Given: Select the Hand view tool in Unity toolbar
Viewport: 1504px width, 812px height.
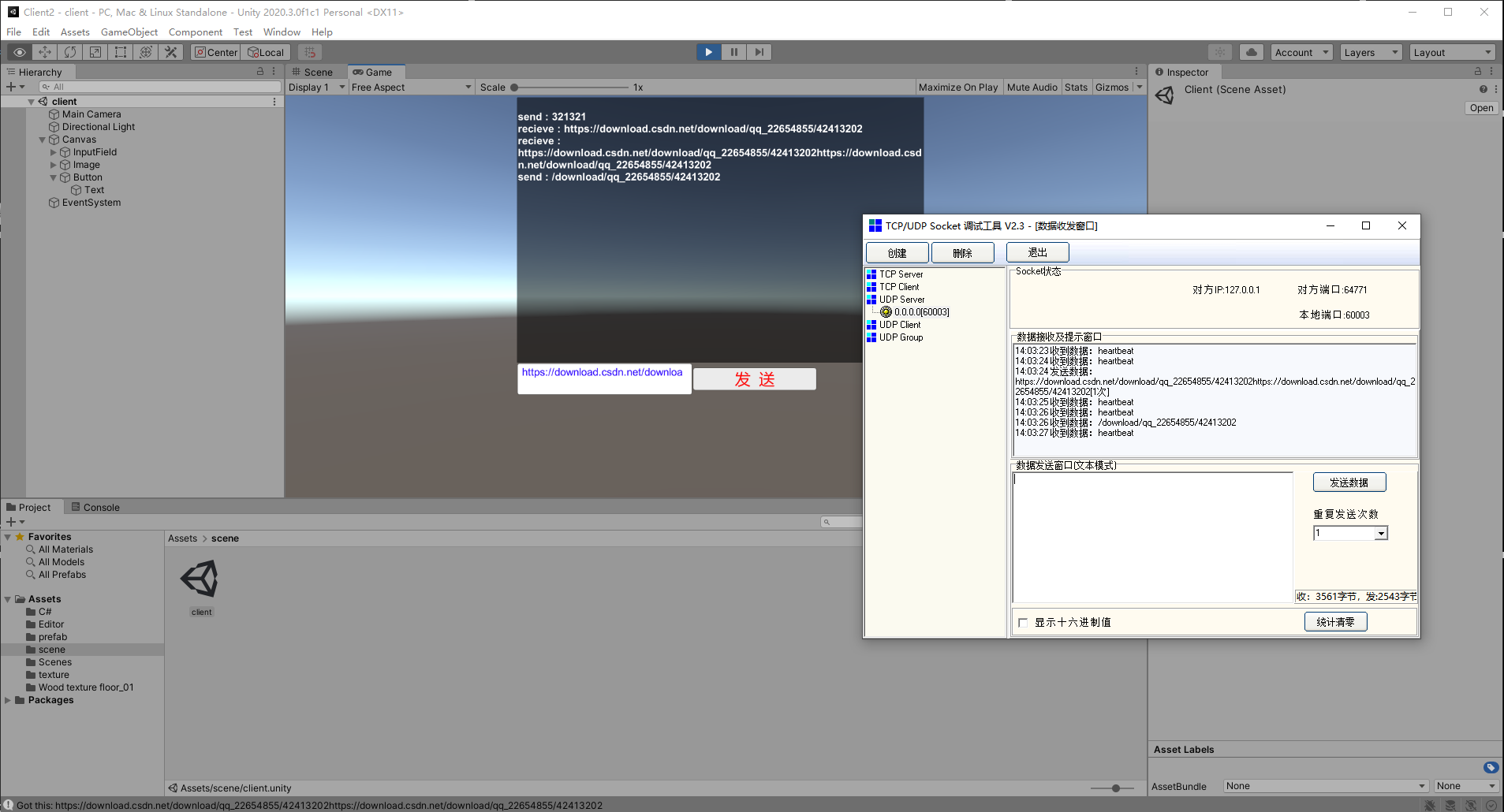Looking at the screenshot, I should point(20,52).
